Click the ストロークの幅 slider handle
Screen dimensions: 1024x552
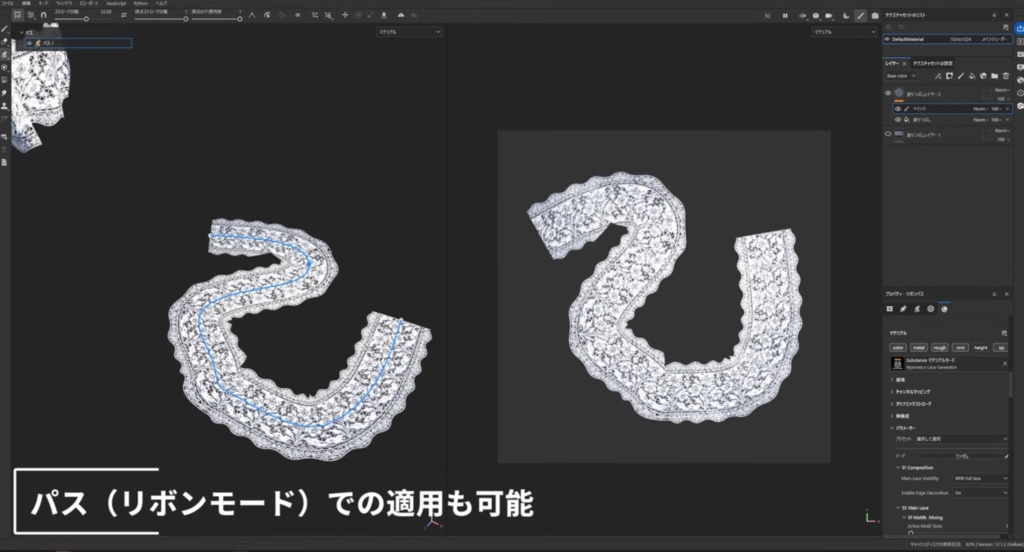coord(86,19)
